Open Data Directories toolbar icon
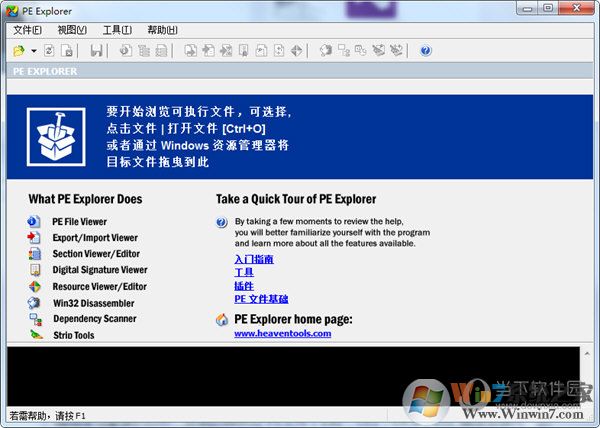Image resolution: width=600 pixels, height=428 pixels. pyautogui.click(x=144, y=50)
